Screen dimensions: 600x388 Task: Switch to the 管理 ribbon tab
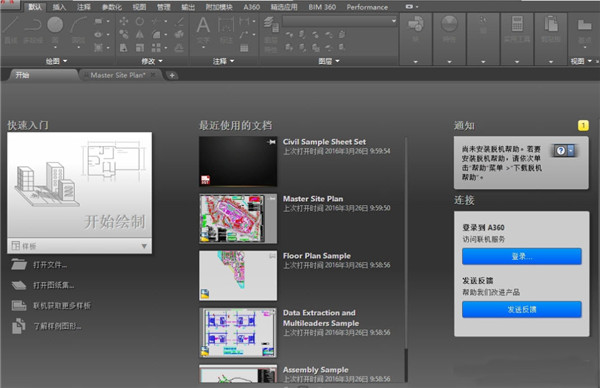163,7
